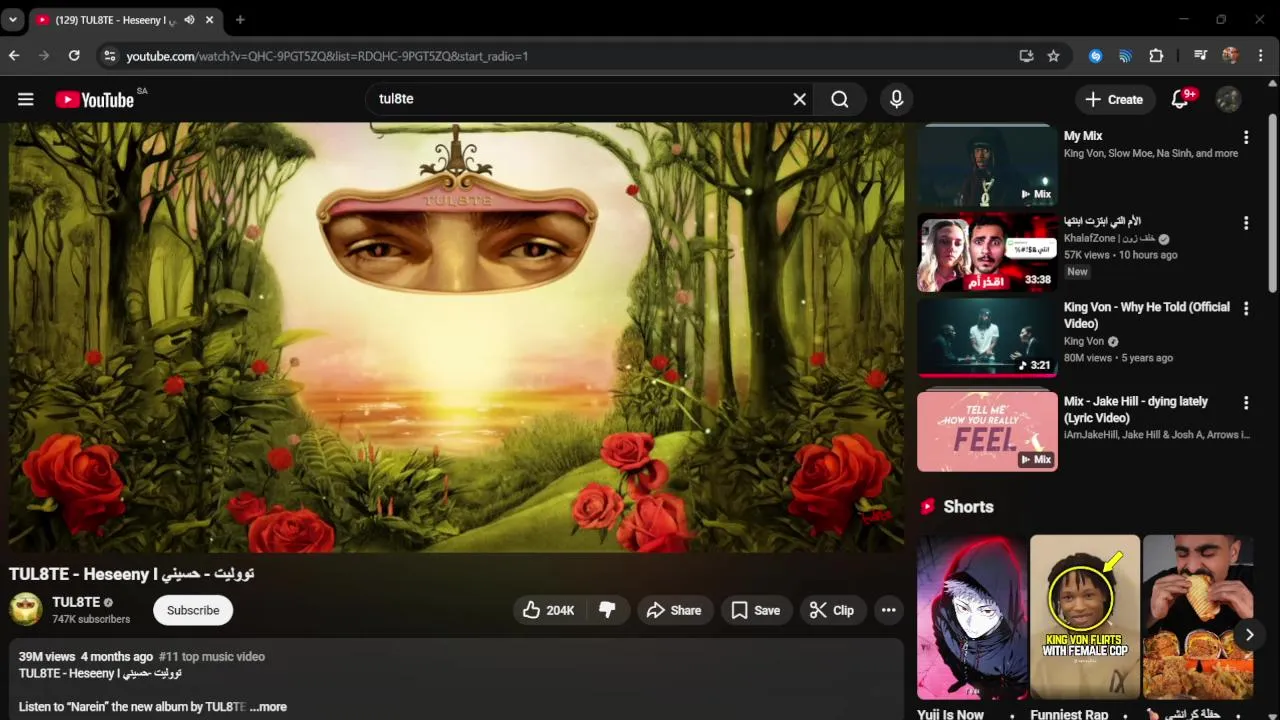Click install/cast screen icon in address bar

pos(1026,56)
